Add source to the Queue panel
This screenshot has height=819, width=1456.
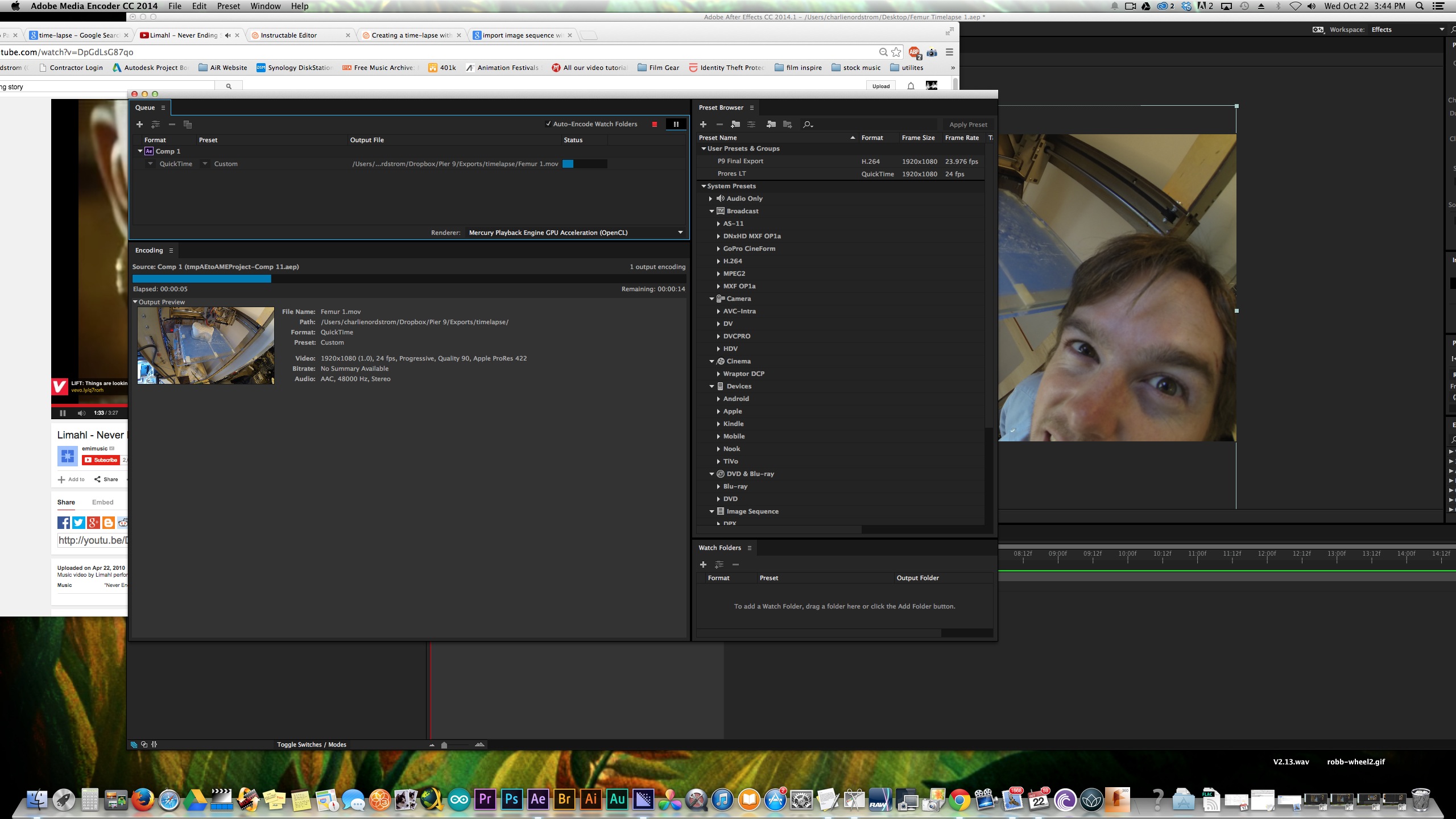coord(139,124)
